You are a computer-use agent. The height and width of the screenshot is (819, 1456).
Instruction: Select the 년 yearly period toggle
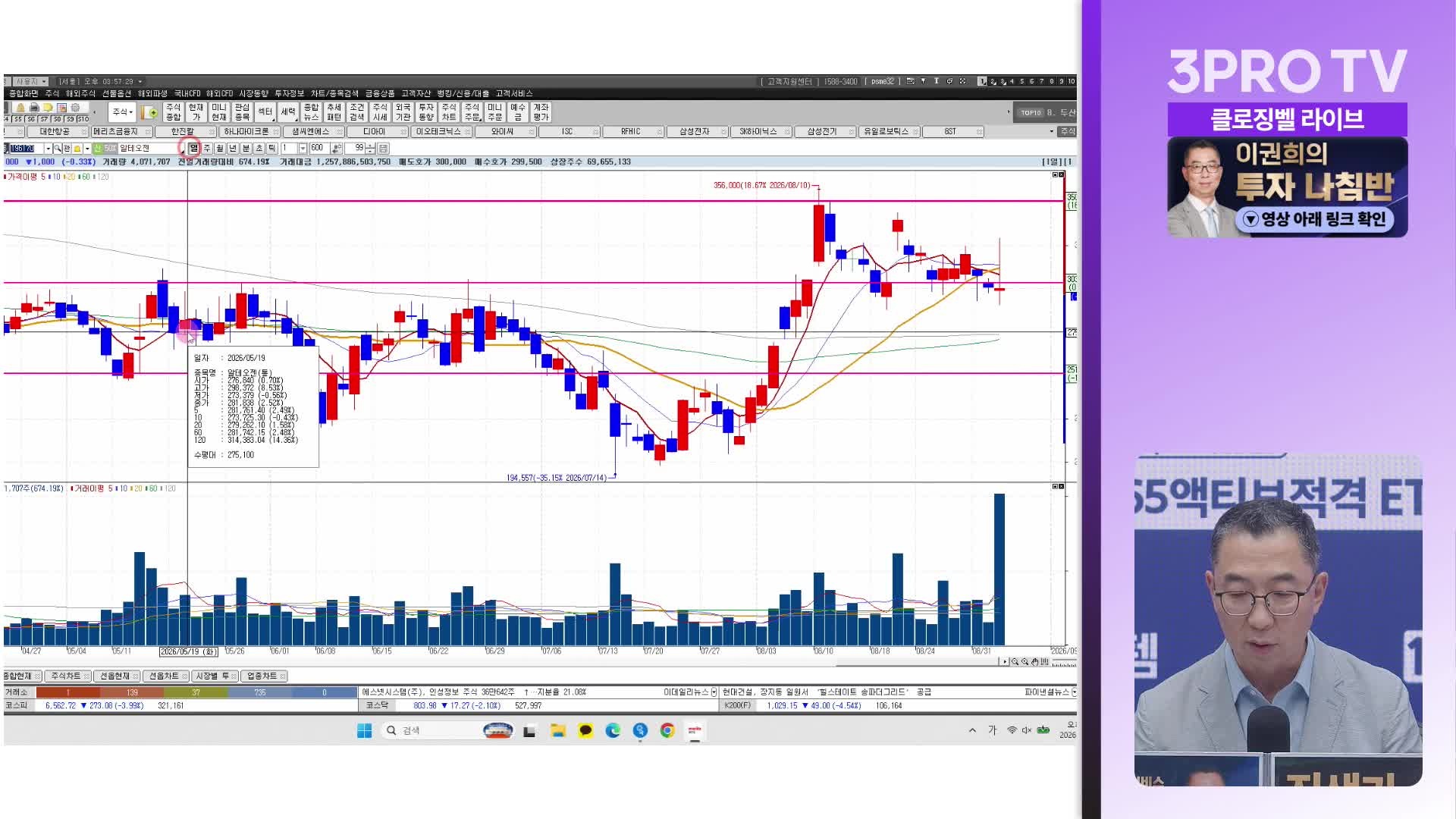(x=233, y=148)
